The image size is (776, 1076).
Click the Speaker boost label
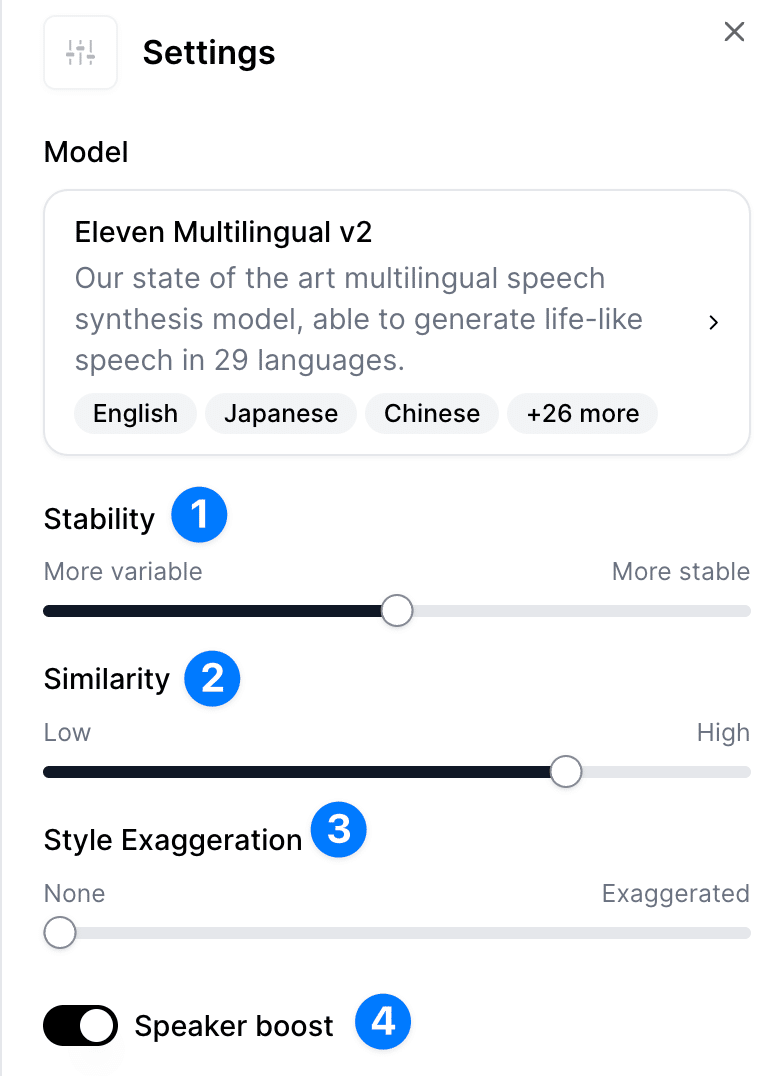tap(234, 1026)
